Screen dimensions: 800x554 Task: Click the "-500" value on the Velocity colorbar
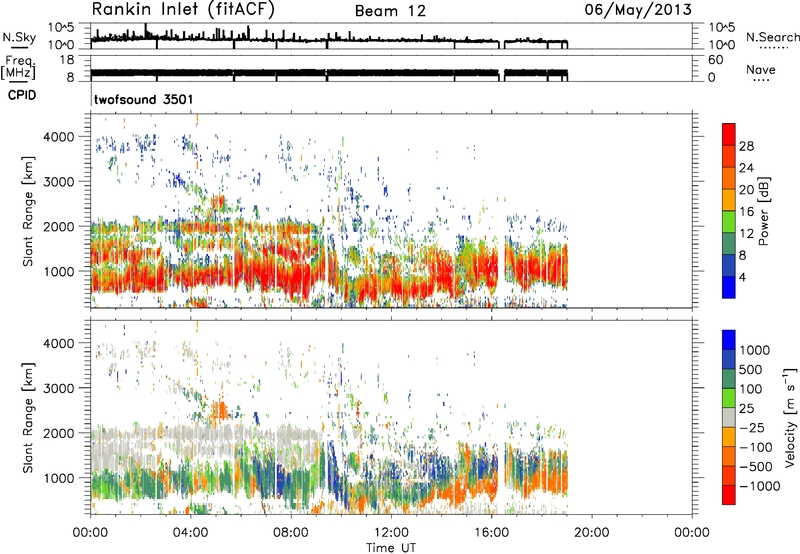[754, 467]
